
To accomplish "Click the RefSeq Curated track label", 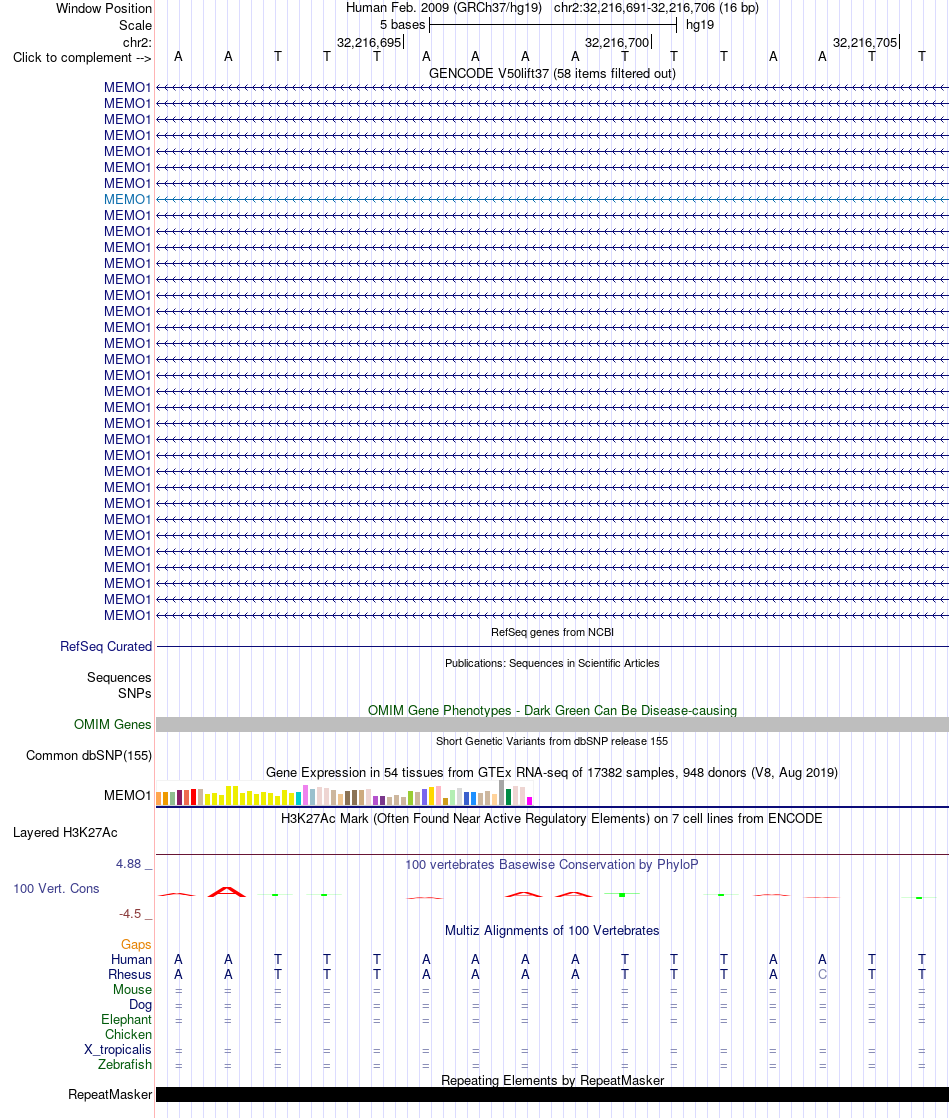I will pyautogui.click(x=106, y=647).
